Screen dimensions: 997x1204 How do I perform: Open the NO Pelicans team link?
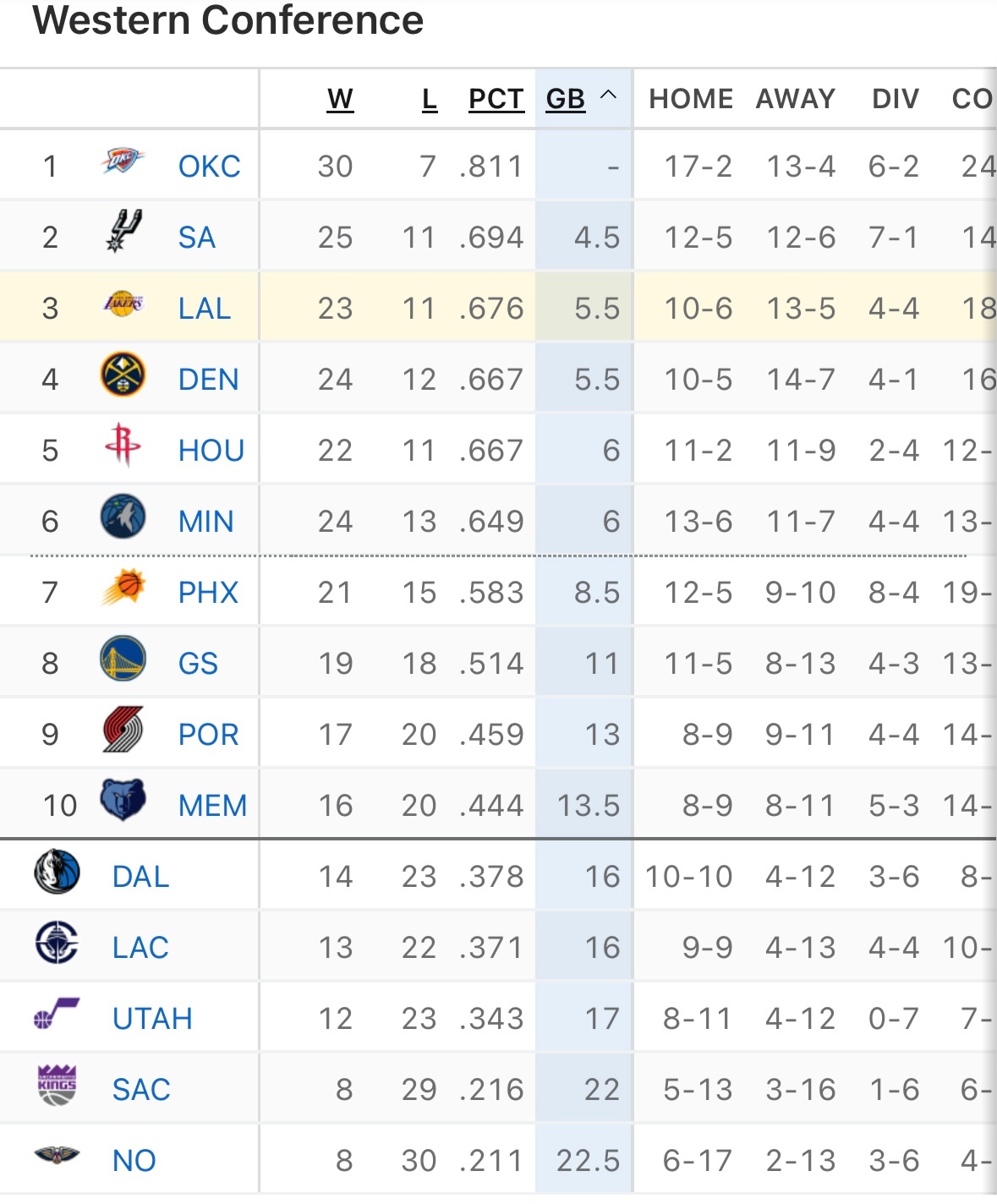point(134,1161)
